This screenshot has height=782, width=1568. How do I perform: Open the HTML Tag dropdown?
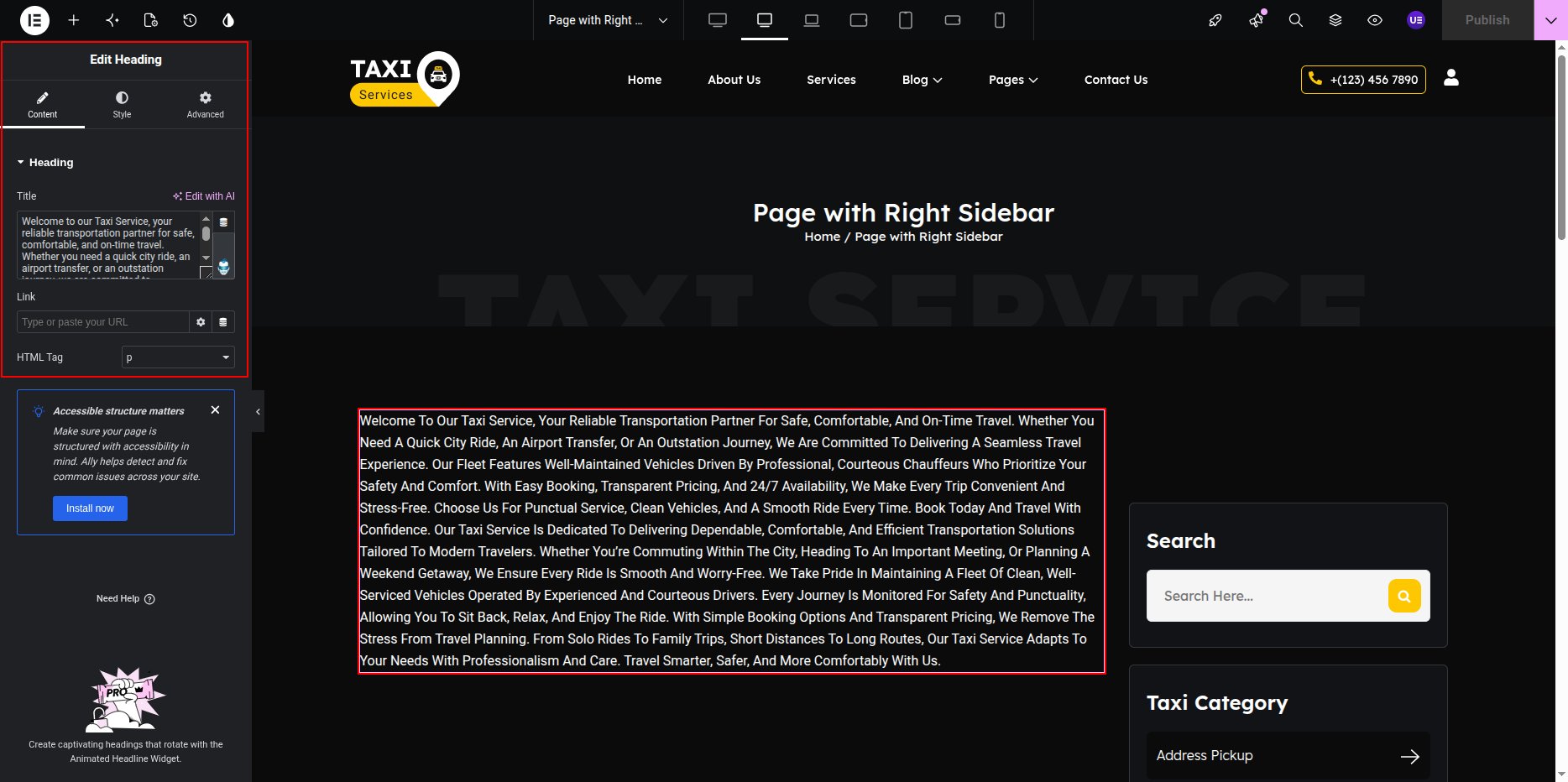(178, 357)
